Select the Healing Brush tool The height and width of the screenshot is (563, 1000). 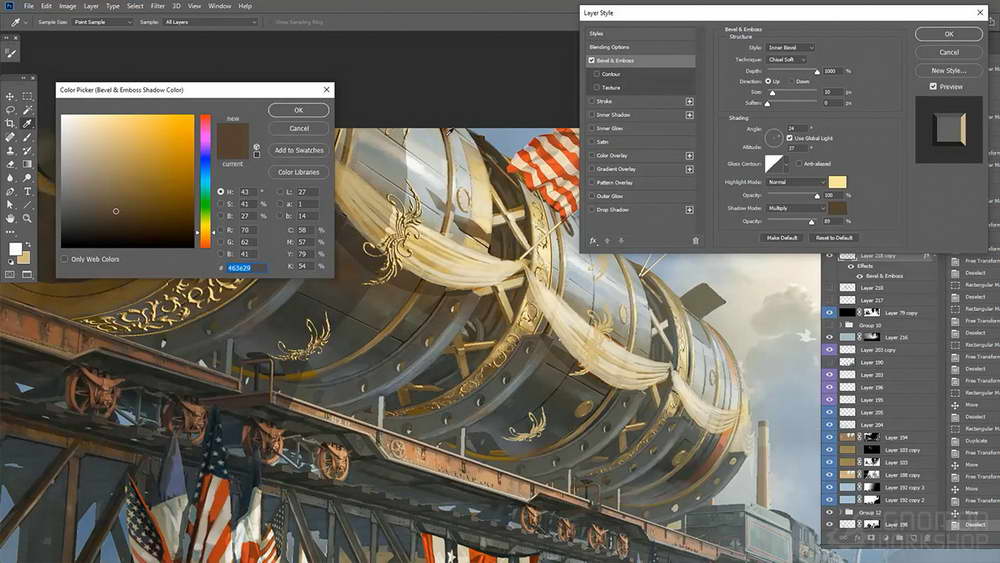[10, 137]
